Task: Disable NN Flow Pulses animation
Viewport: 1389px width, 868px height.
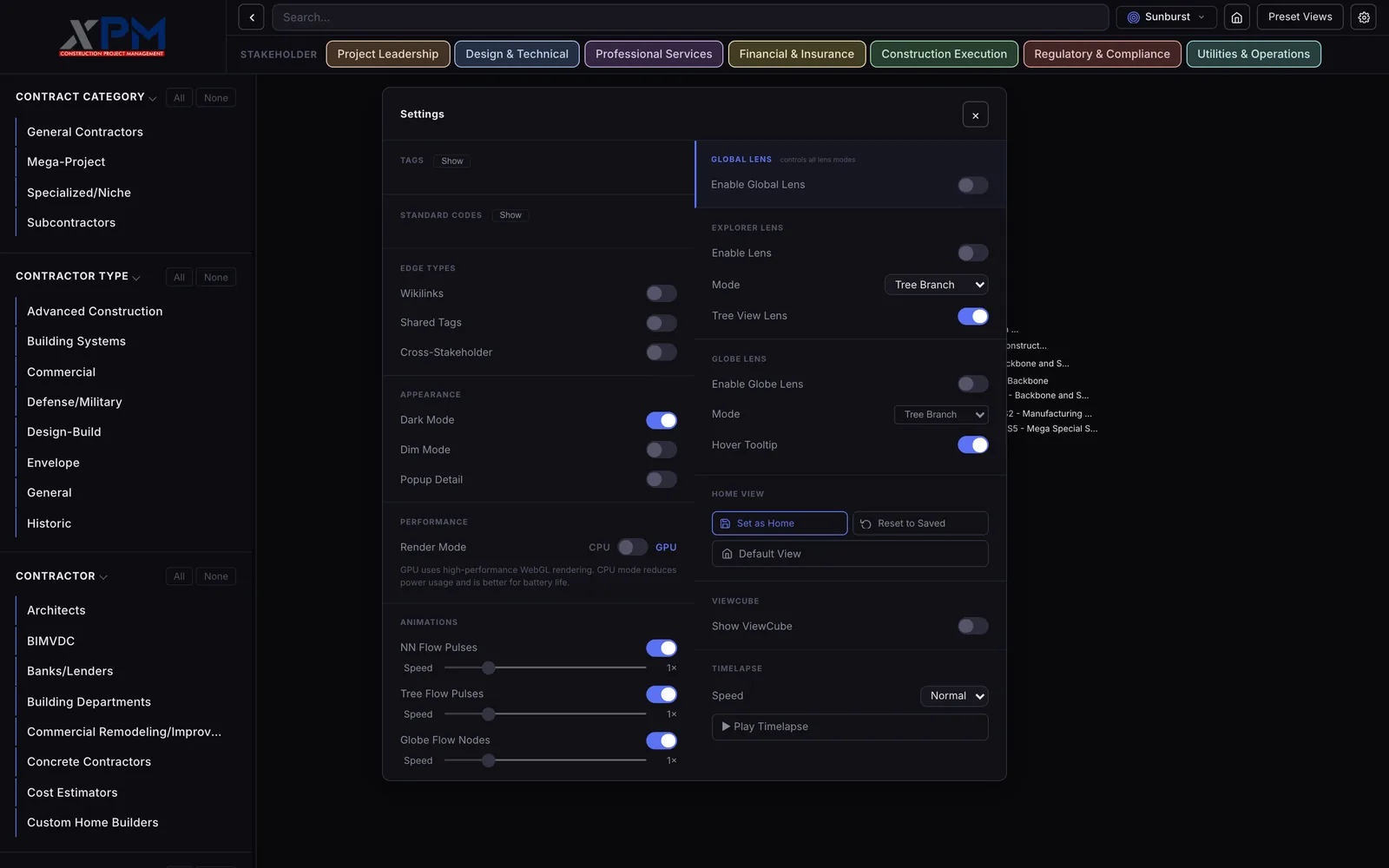Action: coord(661,648)
